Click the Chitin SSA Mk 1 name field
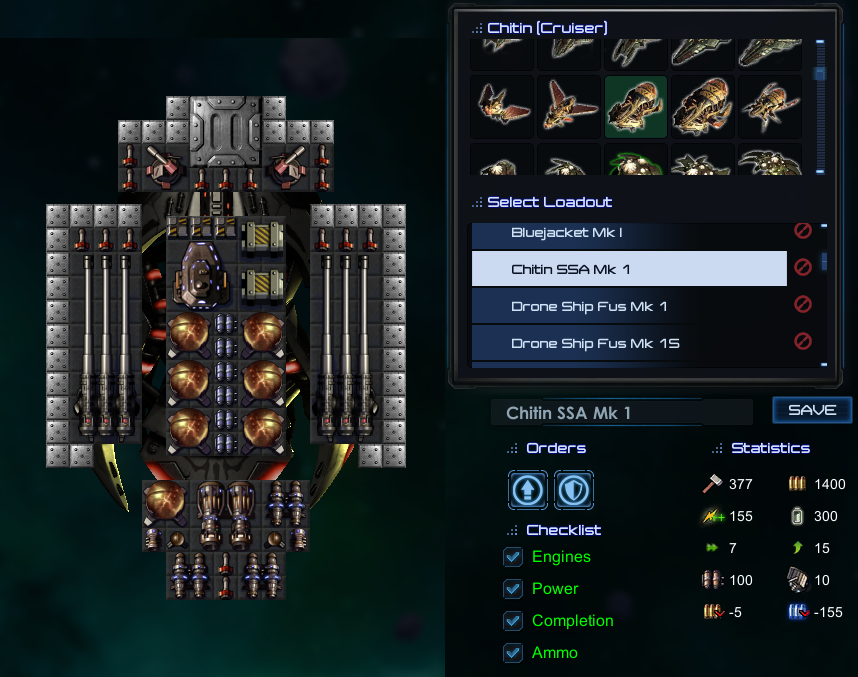 (622, 413)
